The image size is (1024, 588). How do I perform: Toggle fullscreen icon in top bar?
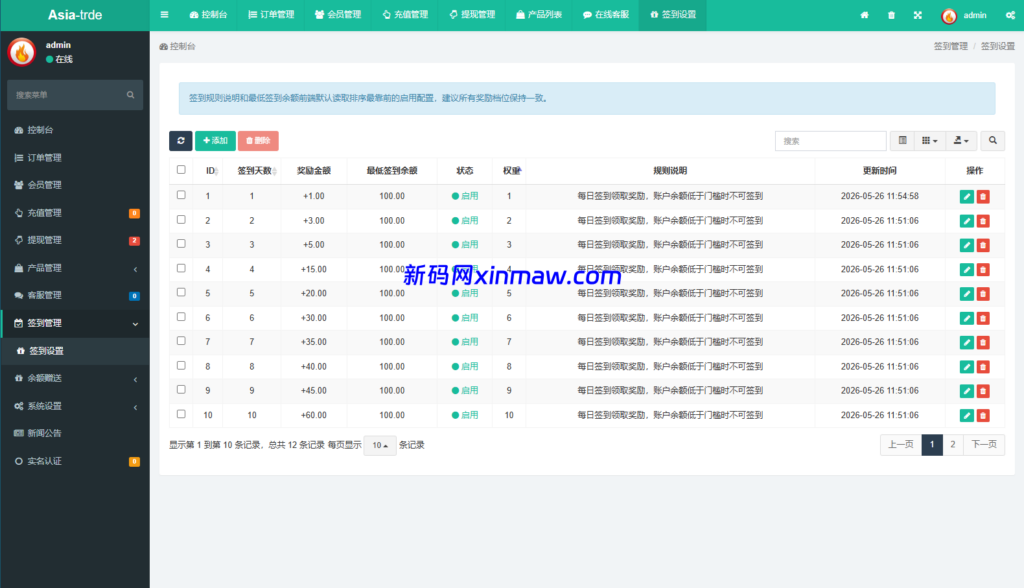point(918,15)
